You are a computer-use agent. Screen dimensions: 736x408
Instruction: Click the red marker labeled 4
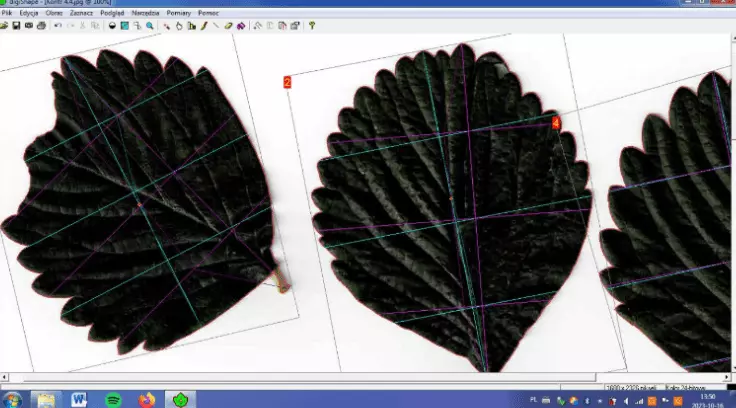coord(556,122)
